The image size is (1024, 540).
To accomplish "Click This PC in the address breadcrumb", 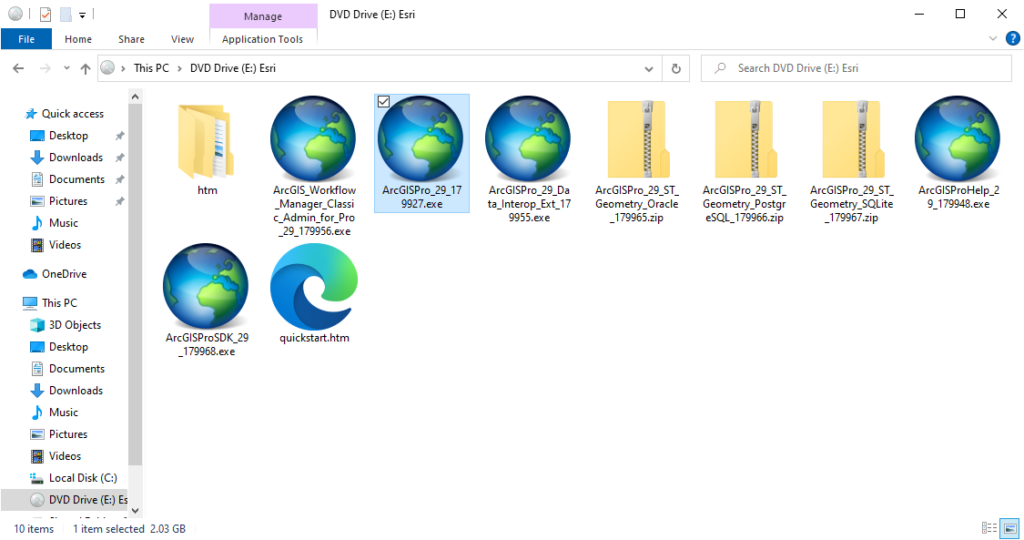I will (x=152, y=68).
